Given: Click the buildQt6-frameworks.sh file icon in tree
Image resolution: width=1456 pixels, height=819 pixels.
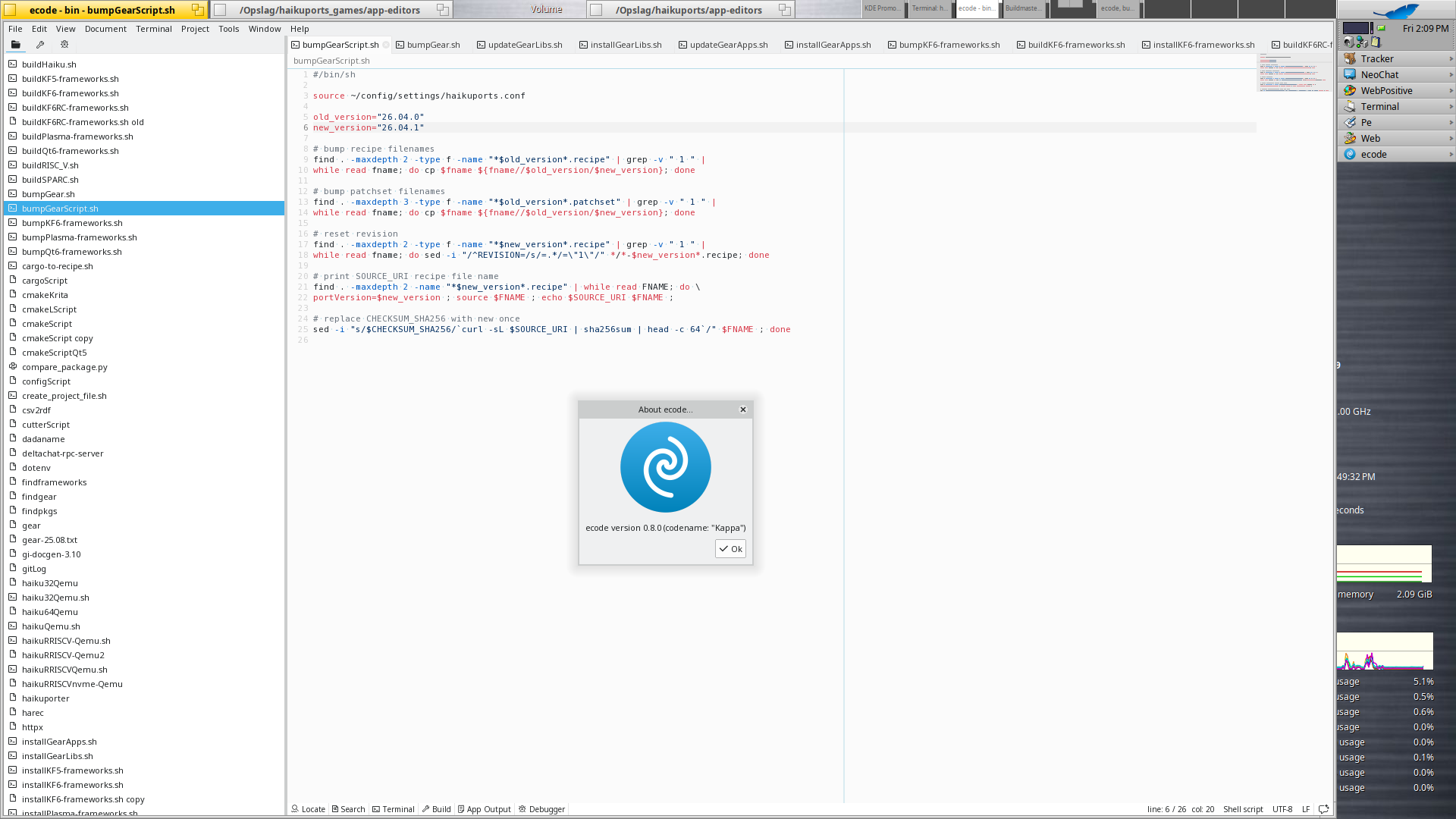Looking at the screenshot, I should pyautogui.click(x=13, y=150).
